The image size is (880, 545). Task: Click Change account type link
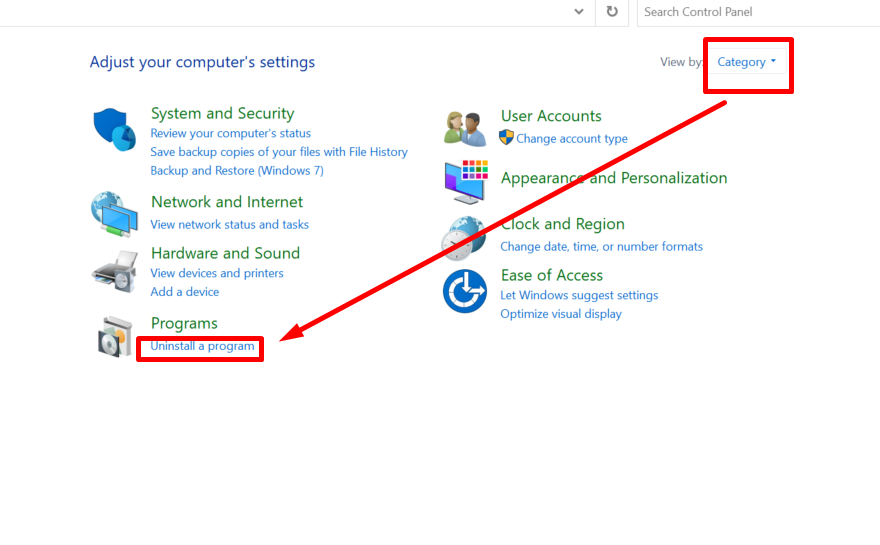(572, 139)
